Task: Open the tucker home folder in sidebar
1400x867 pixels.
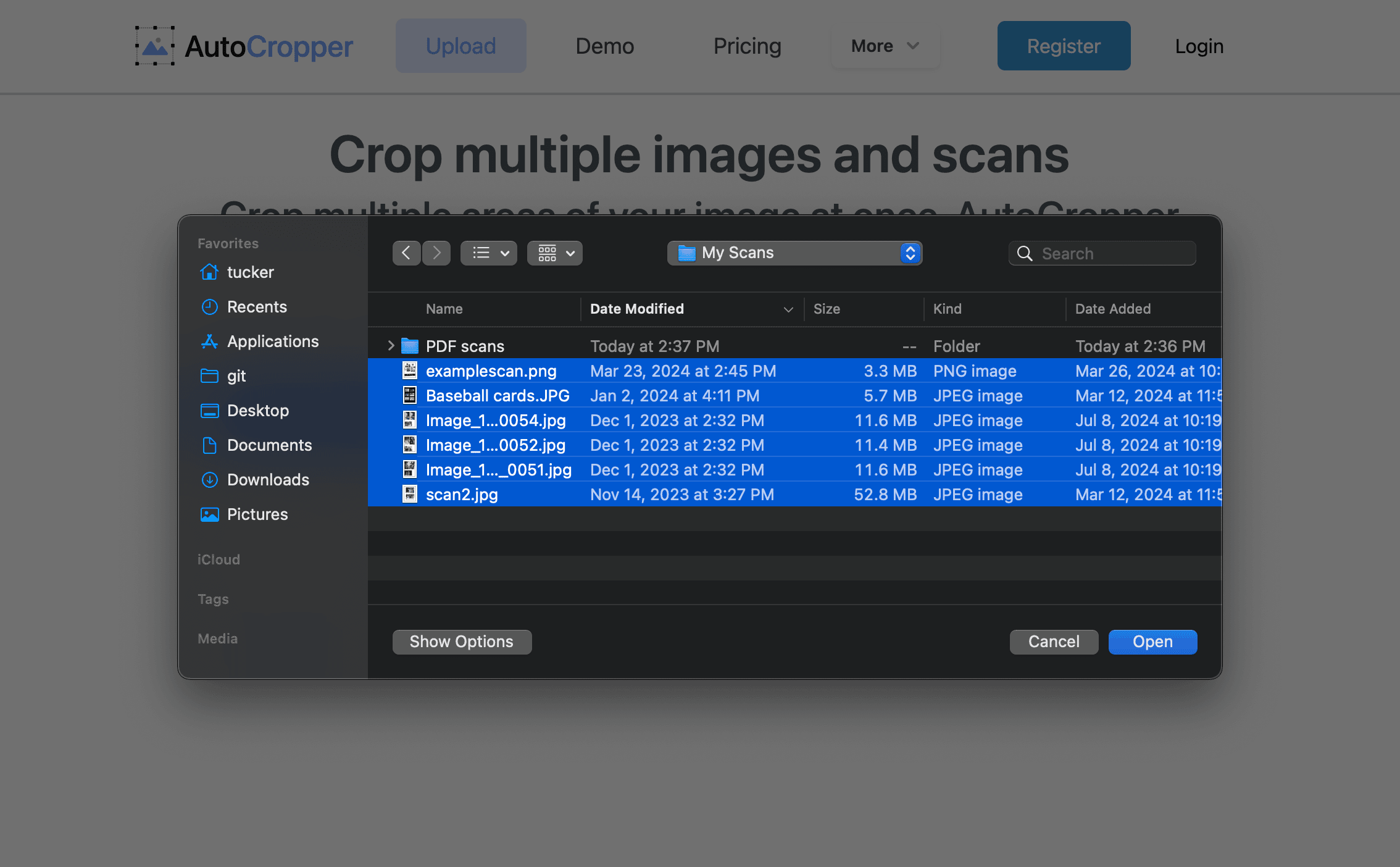Action: point(250,272)
